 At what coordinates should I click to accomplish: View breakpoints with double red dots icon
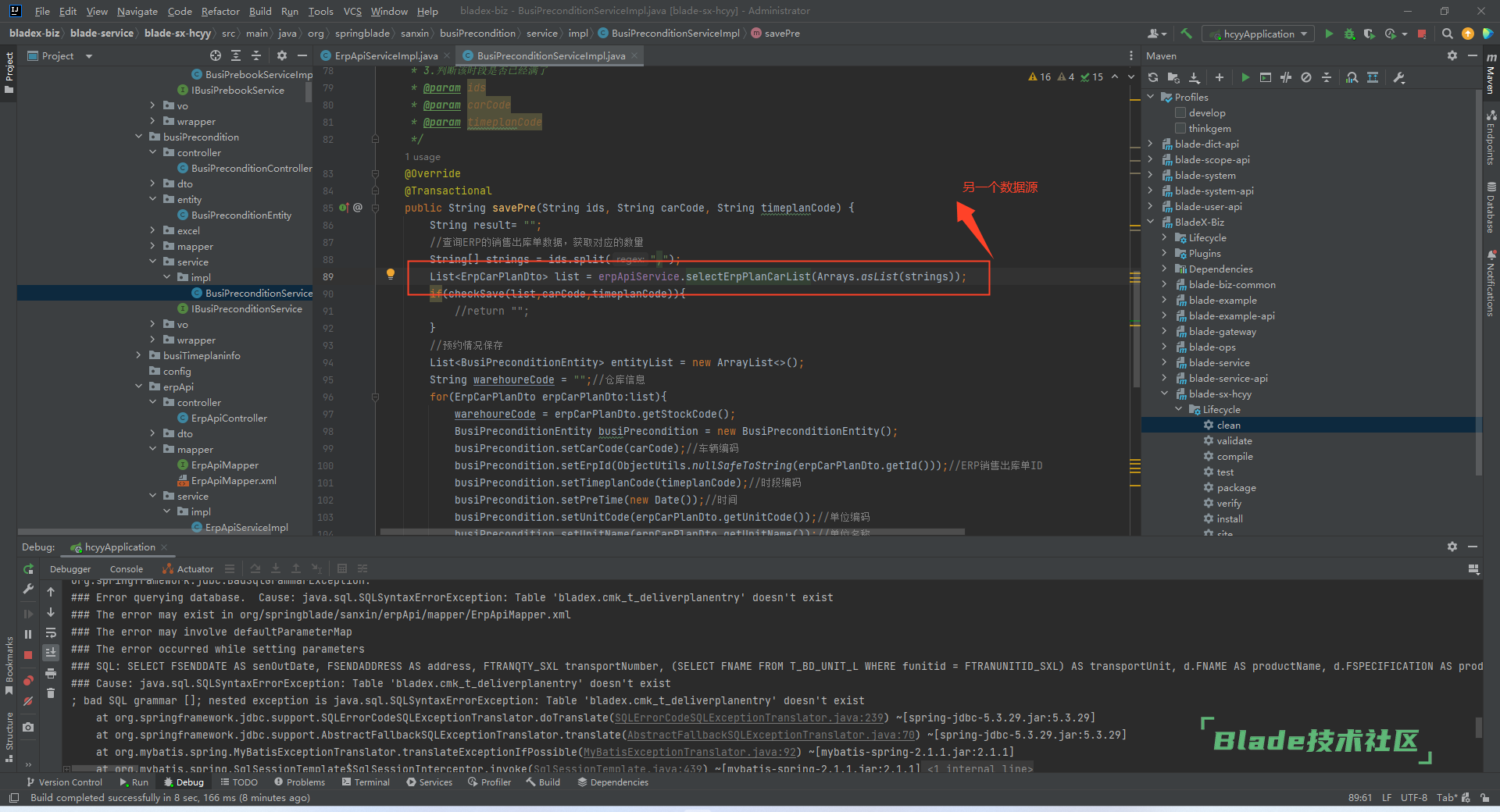pos(28,681)
